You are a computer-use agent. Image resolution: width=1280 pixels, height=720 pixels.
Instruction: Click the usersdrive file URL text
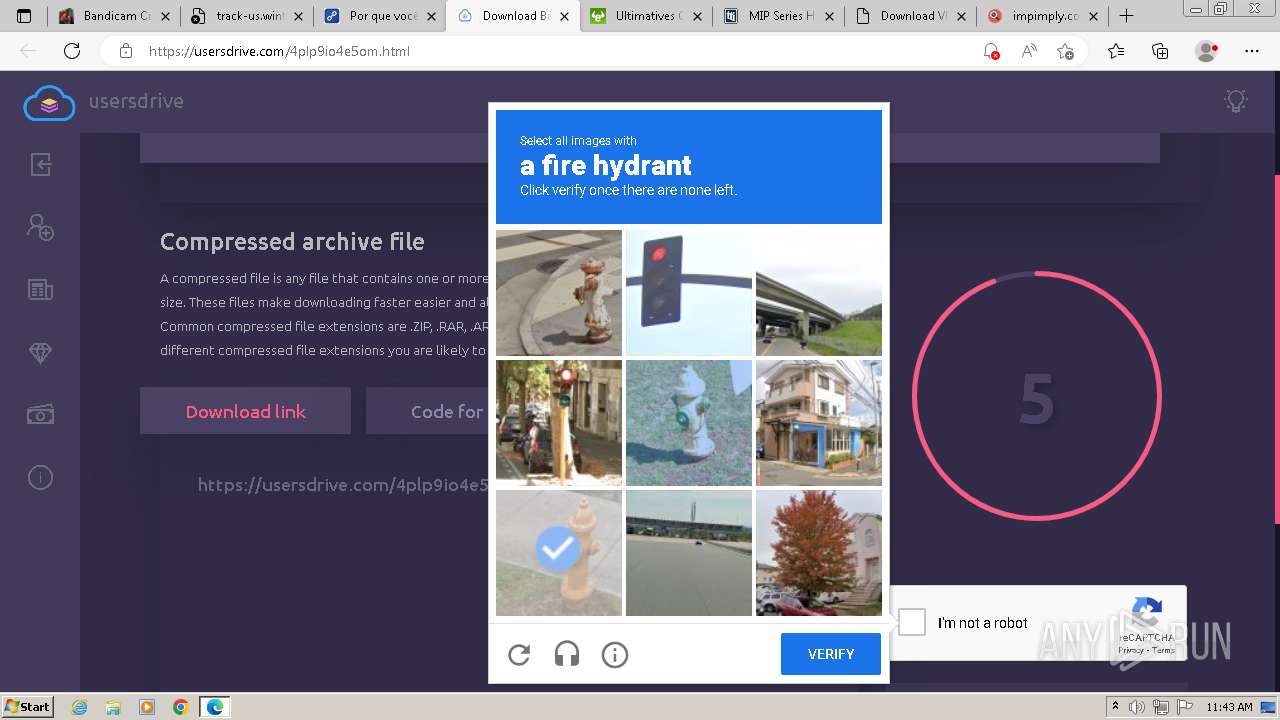(343, 485)
